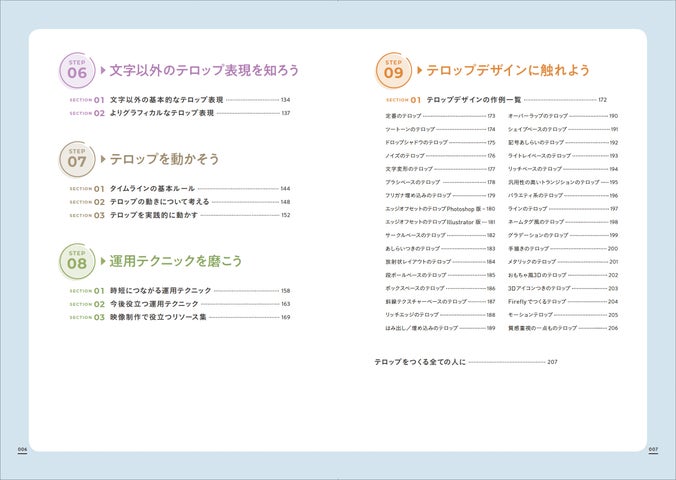Click entry 'モーションテロップ'
Image resolution: width=676 pixels, height=480 pixels.
click(530, 315)
